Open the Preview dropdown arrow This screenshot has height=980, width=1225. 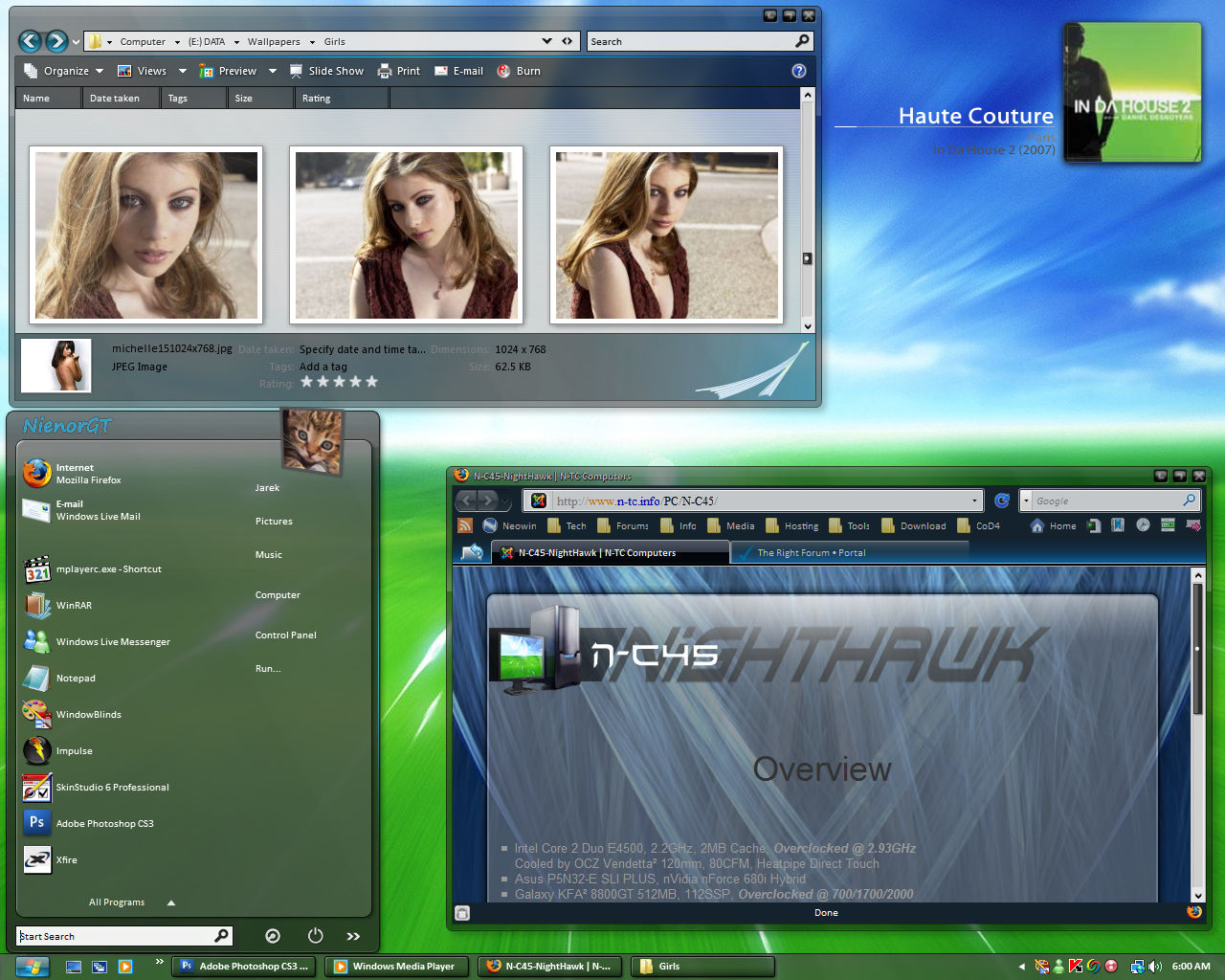(272, 71)
